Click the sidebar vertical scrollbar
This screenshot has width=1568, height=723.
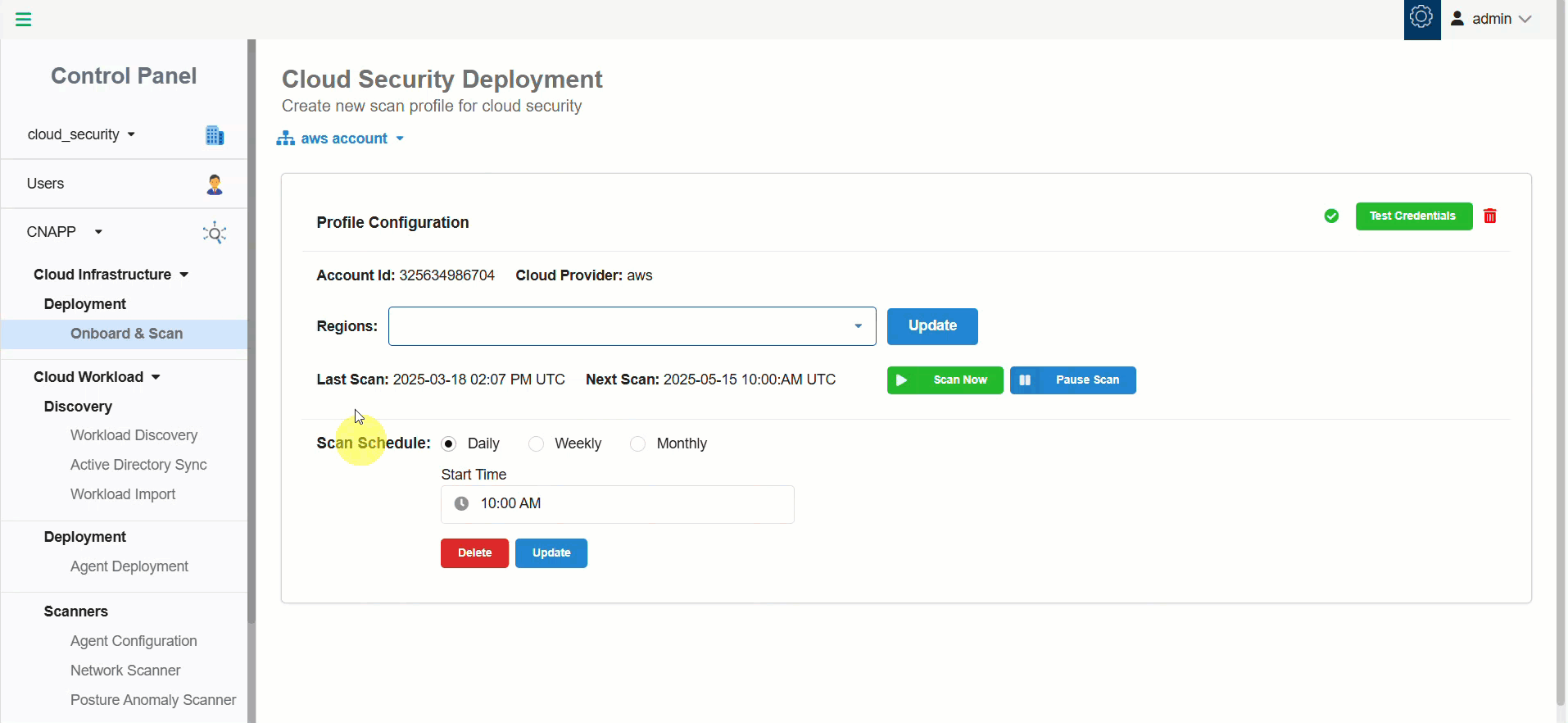point(252,331)
